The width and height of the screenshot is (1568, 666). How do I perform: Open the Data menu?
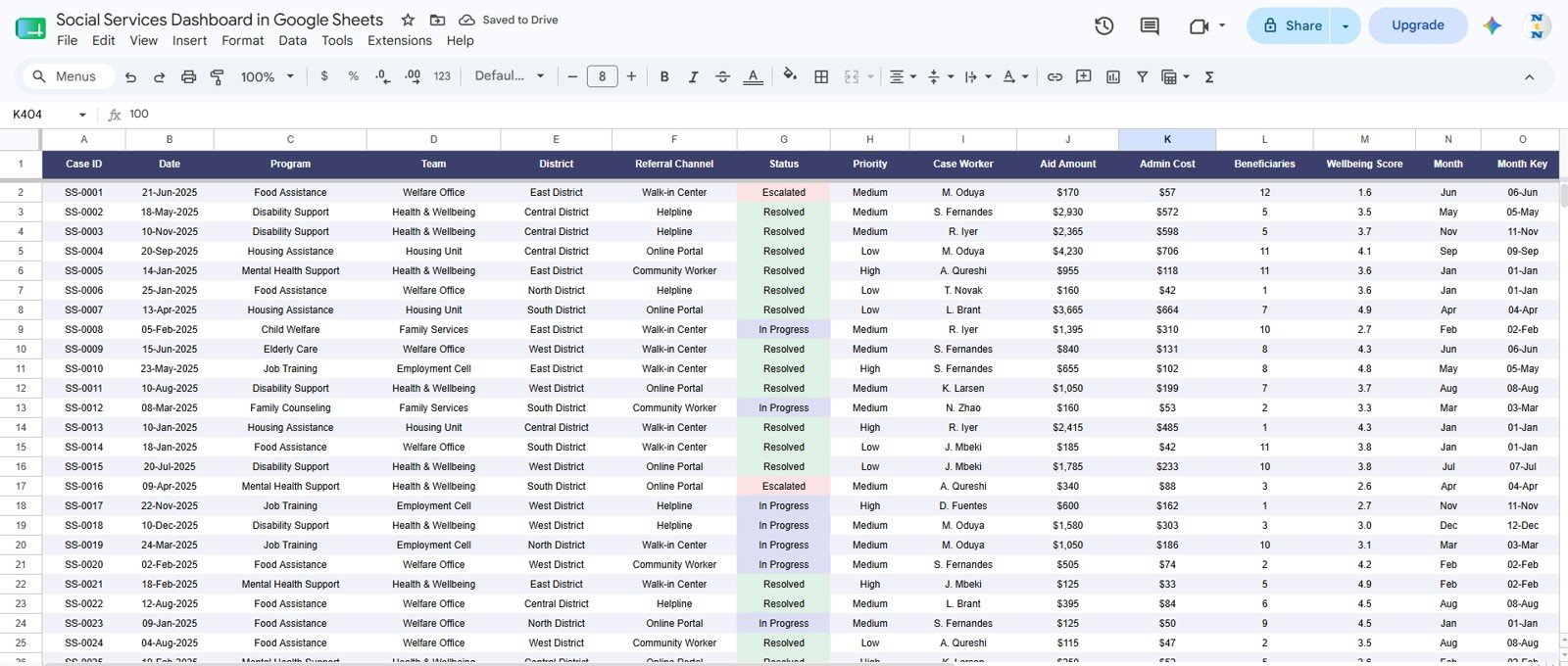pos(292,41)
